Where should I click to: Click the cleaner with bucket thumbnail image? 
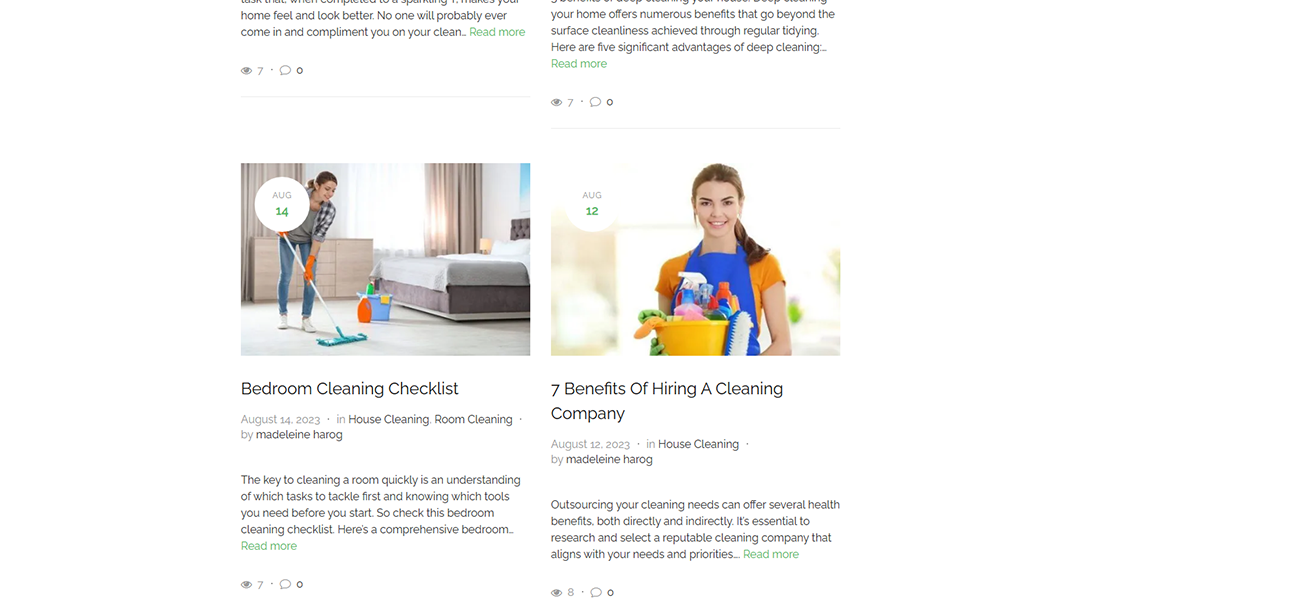point(695,259)
